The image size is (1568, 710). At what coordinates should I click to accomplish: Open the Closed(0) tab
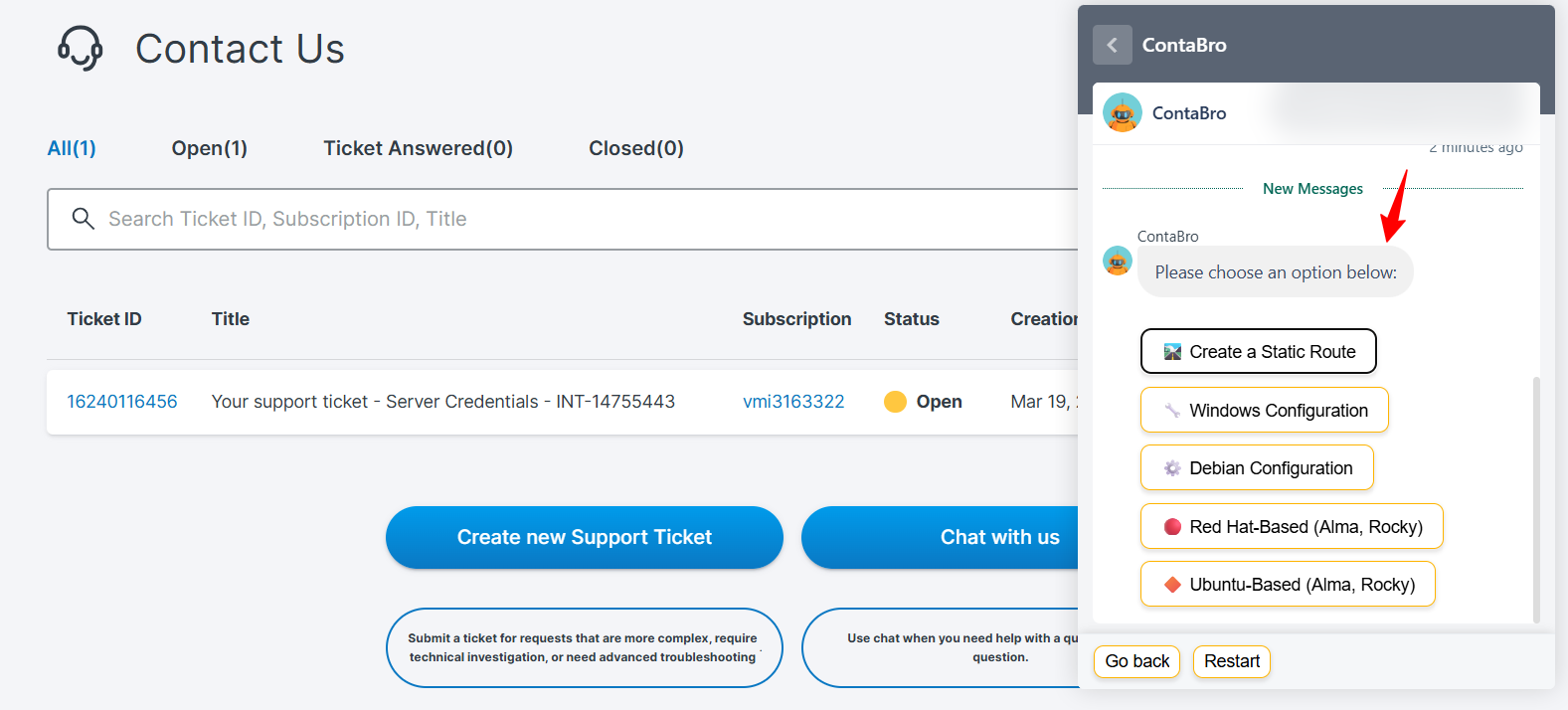pos(636,148)
